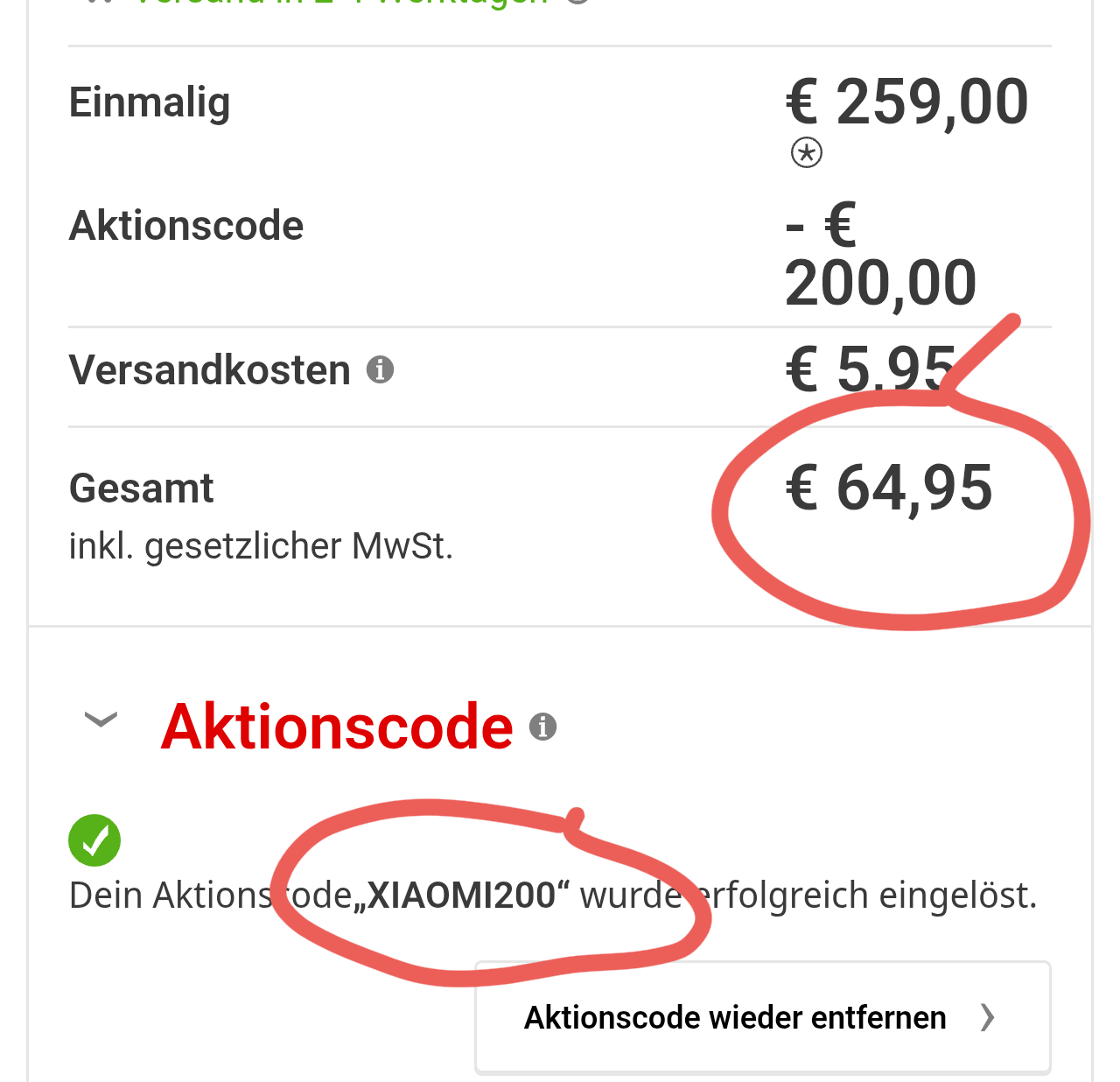Click the asterisk footnote icon below € 259,00
The width and height of the screenshot is (1120, 1082).
[806, 153]
